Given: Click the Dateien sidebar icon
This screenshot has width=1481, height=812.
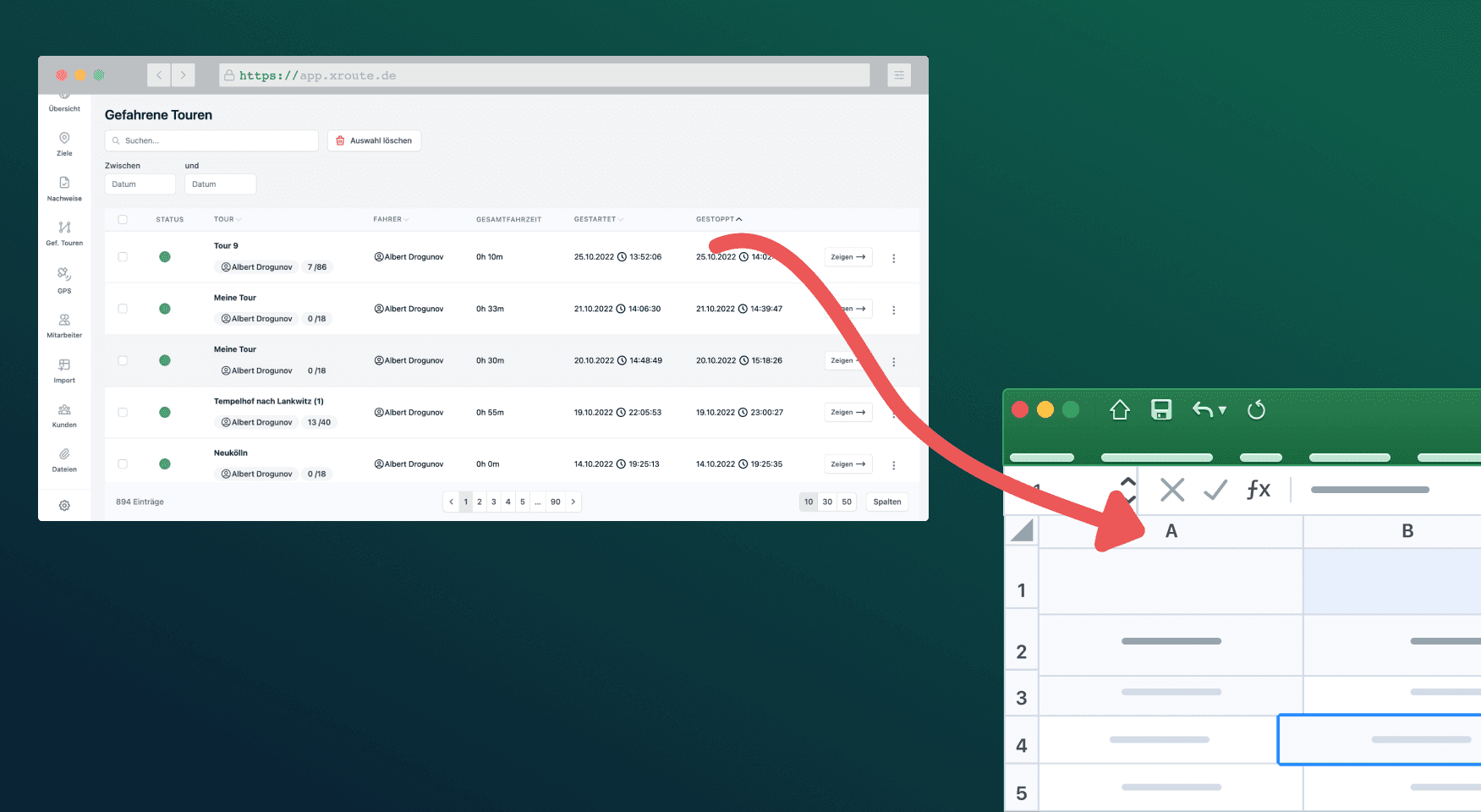Looking at the screenshot, I should [x=64, y=459].
